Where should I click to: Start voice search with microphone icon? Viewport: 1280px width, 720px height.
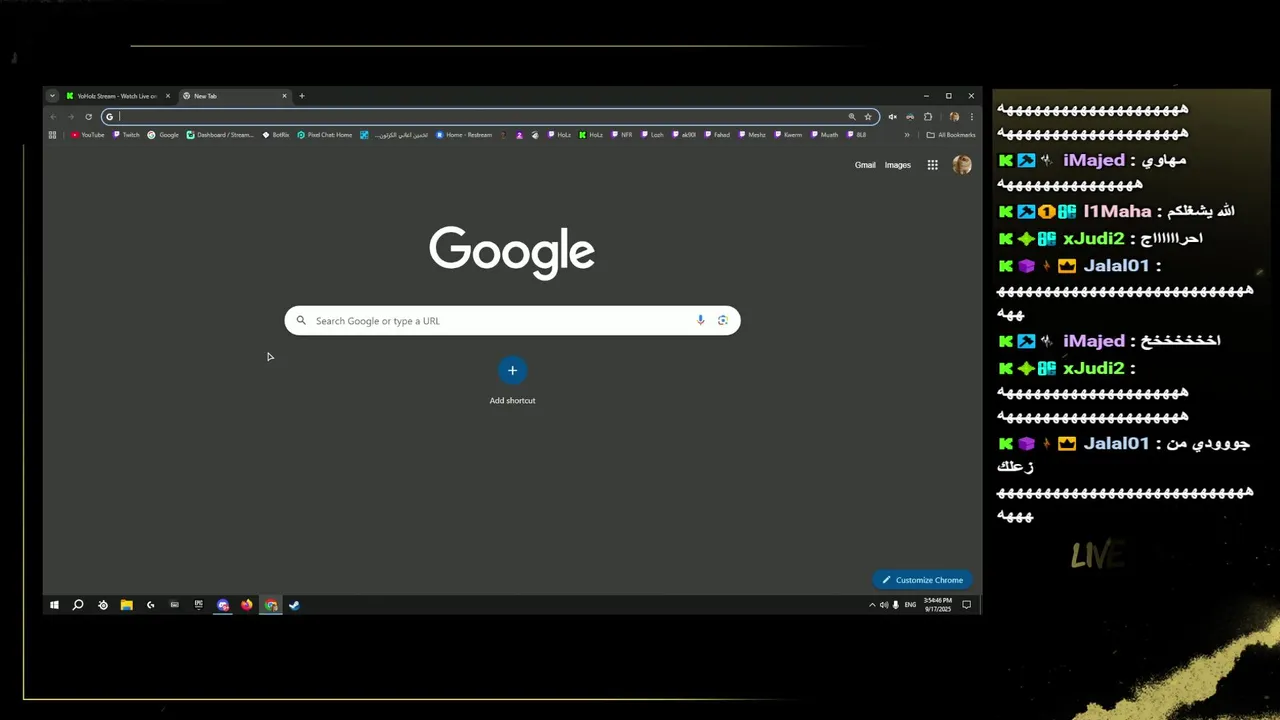click(x=700, y=320)
